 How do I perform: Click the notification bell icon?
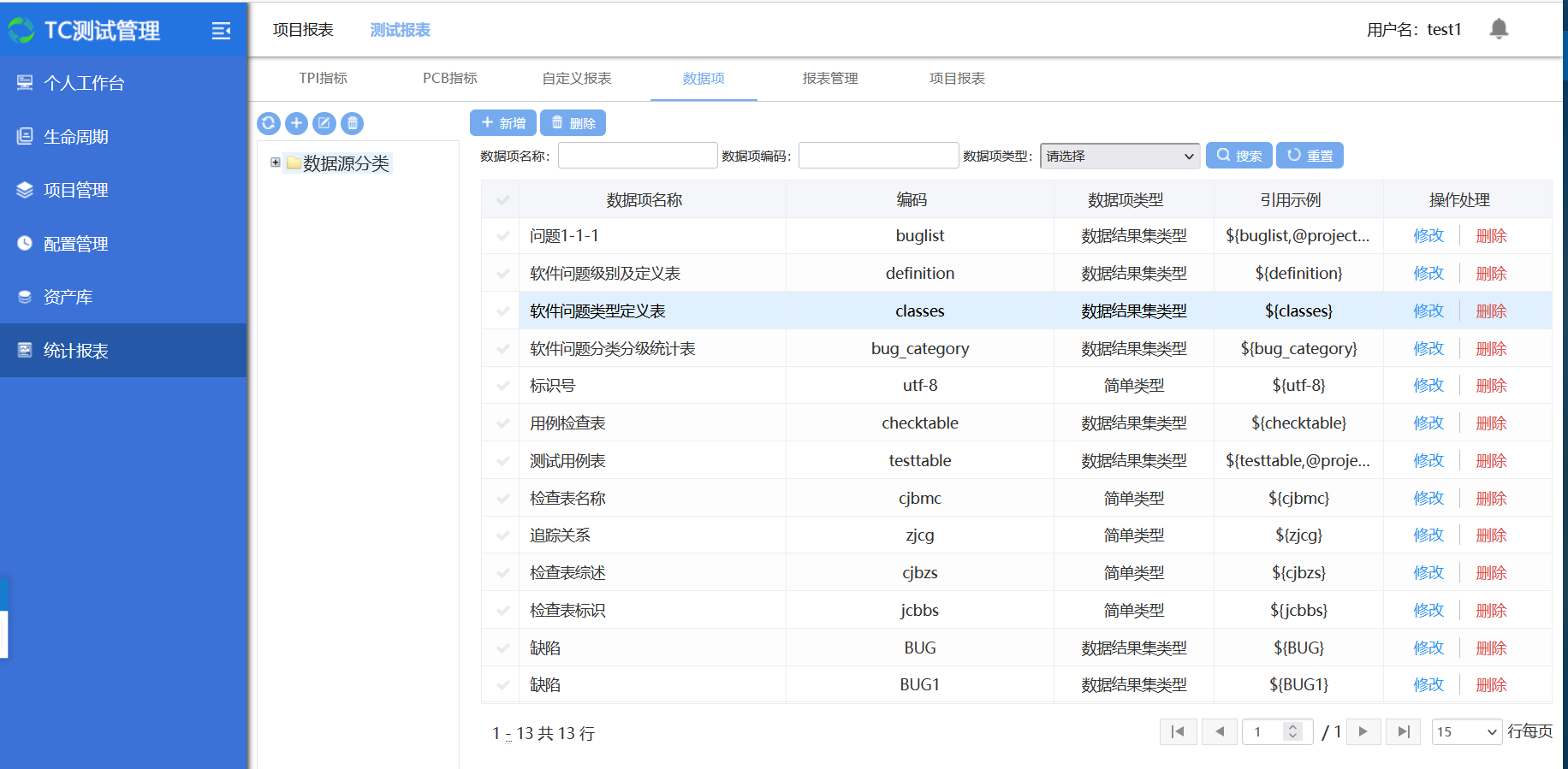(x=1498, y=29)
